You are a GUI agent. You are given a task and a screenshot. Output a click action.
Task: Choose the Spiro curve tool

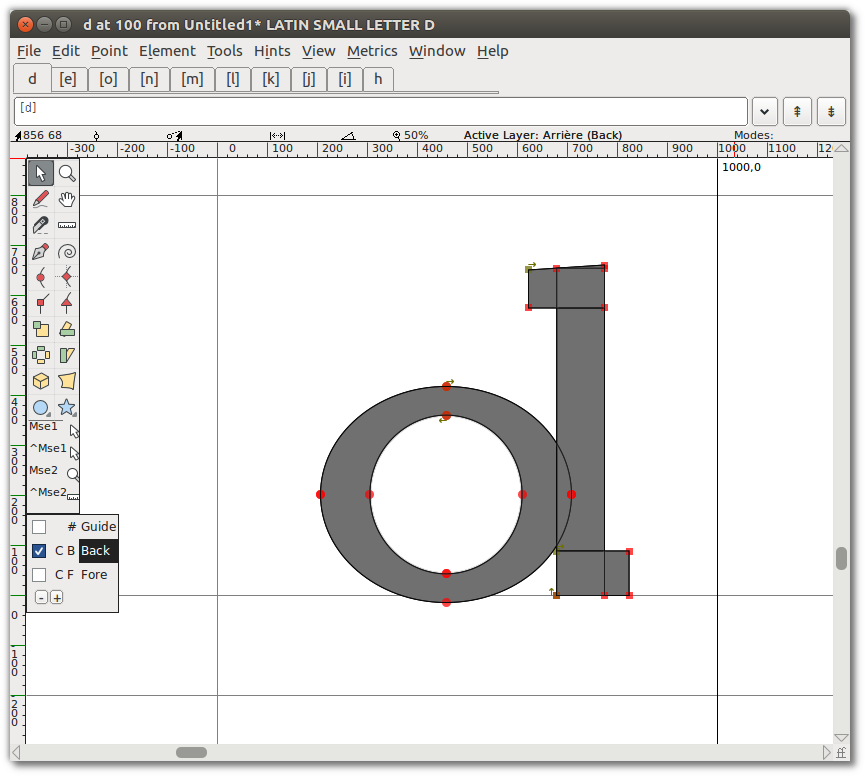click(x=67, y=251)
